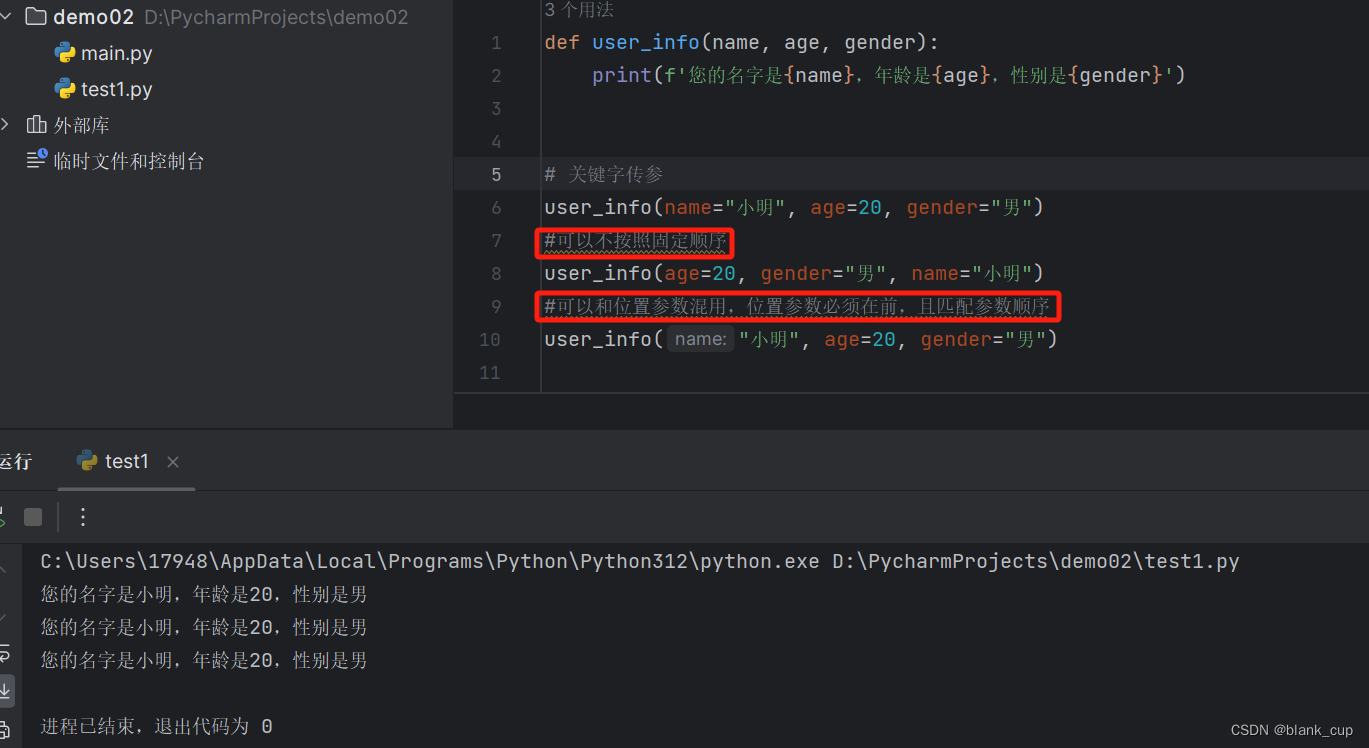Click the 运行 tool window label
Screen dimensions: 1369x748
click(14, 461)
